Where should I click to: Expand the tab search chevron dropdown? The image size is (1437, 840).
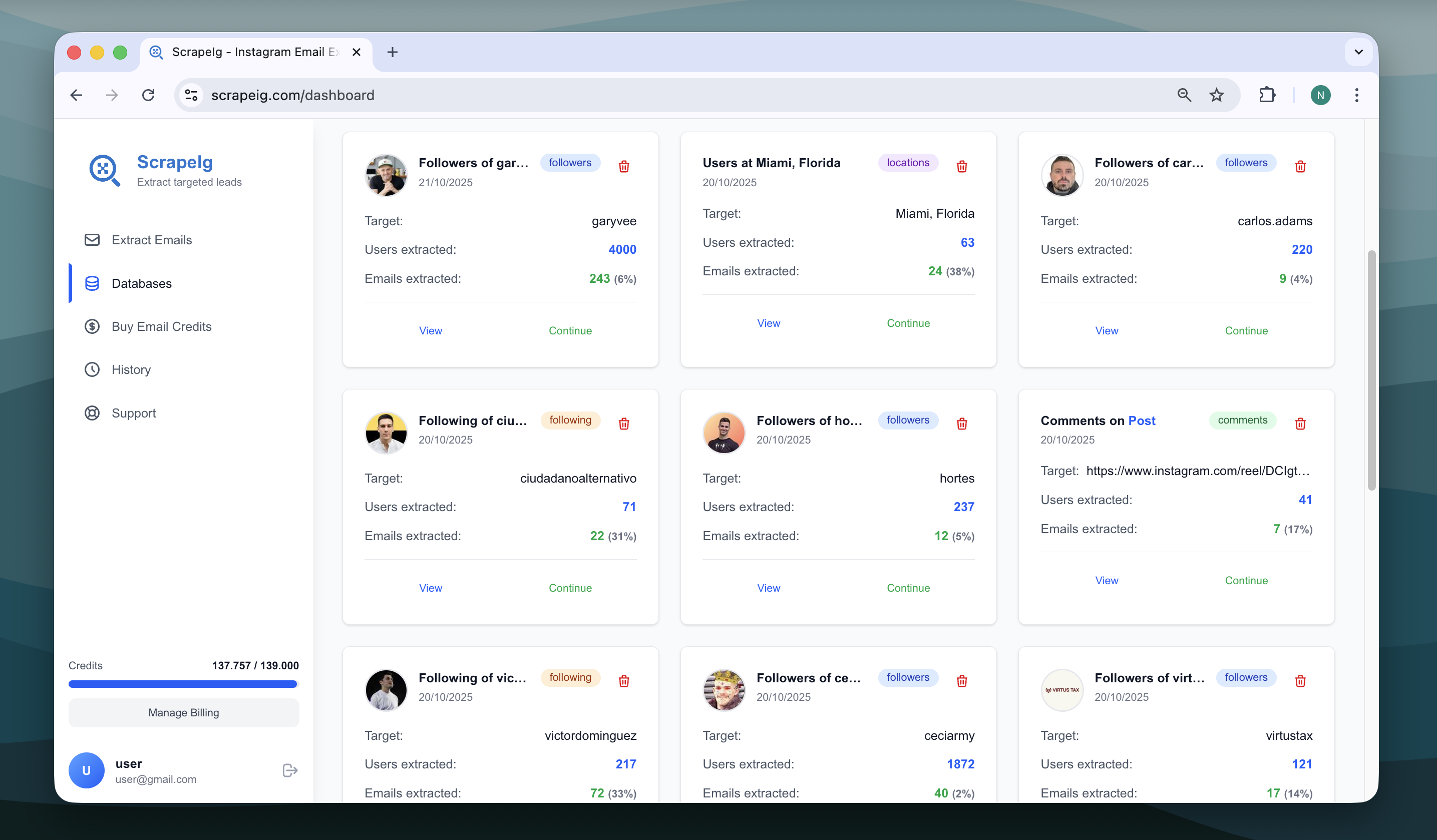coord(1358,52)
